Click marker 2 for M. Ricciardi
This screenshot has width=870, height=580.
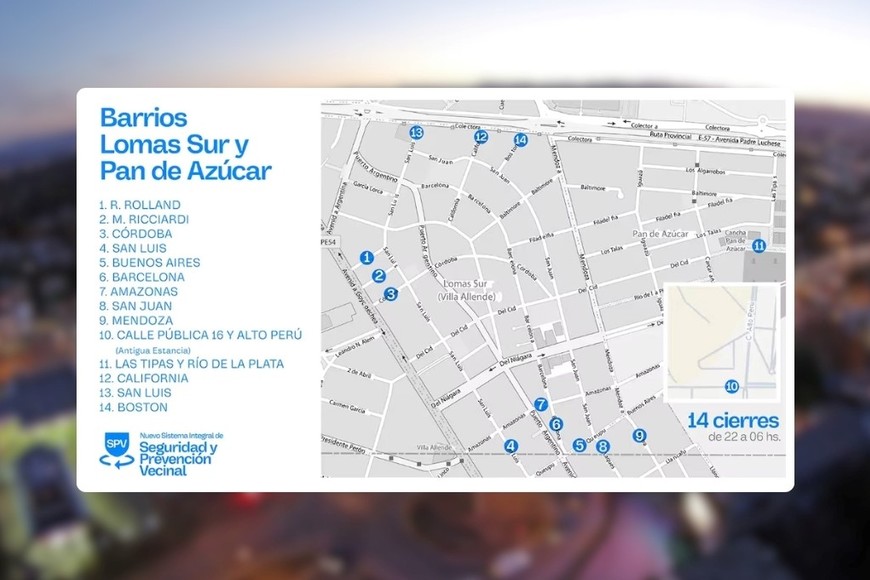point(380,275)
